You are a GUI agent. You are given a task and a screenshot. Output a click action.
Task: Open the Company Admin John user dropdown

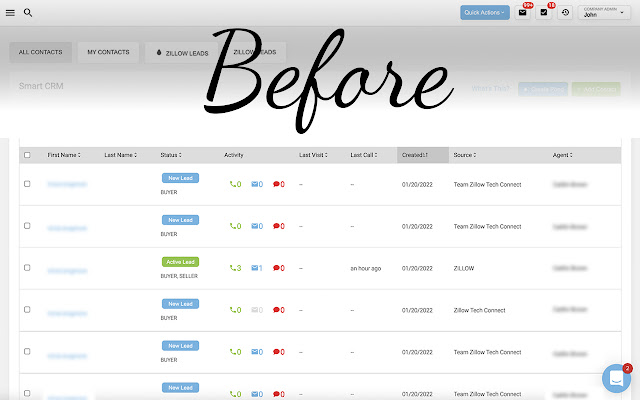(604, 13)
